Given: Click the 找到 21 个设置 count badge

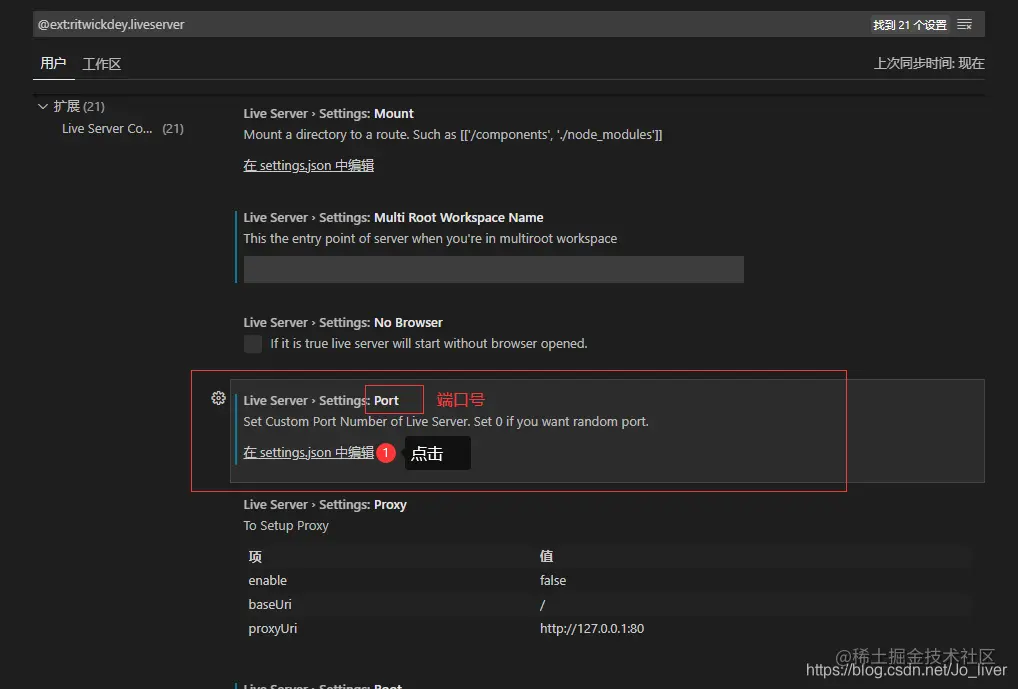Looking at the screenshot, I should coord(910,25).
